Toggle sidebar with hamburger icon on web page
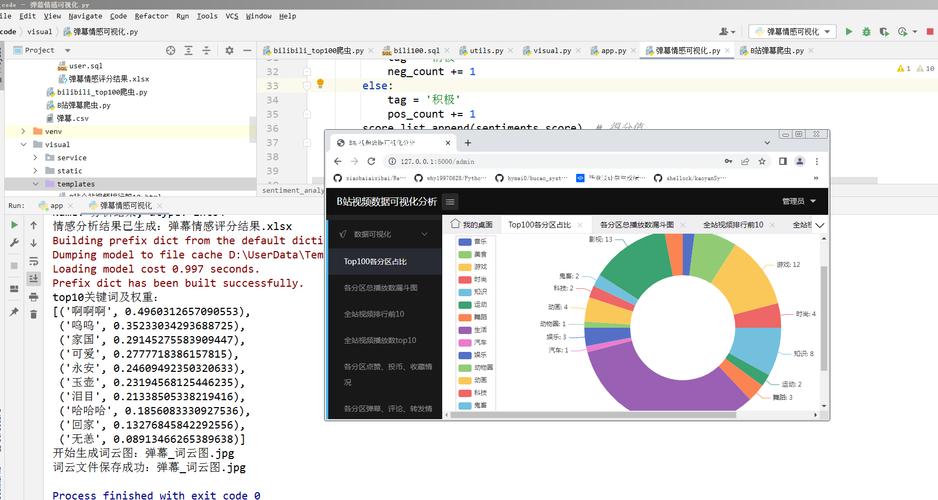Viewport: 938px width, 500px height. 450,202
